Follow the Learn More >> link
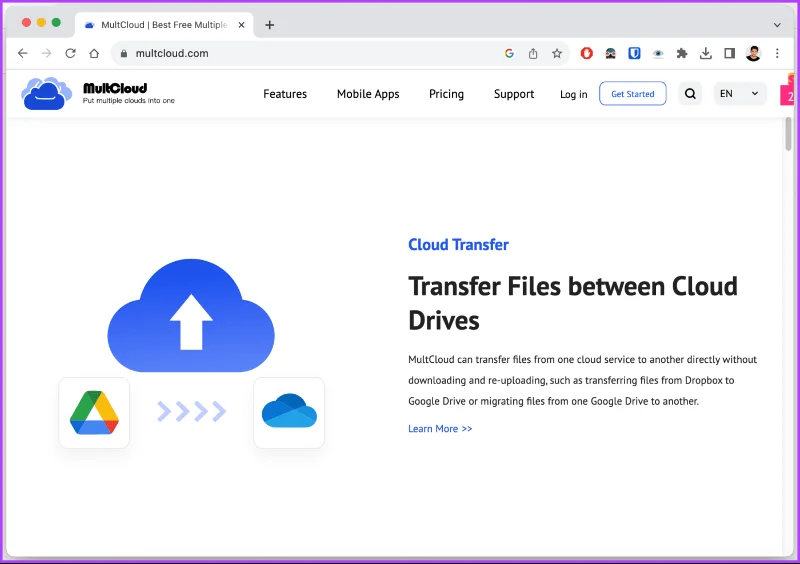Image resolution: width=800 pixels, height=564 pixels. coord(440,429)
